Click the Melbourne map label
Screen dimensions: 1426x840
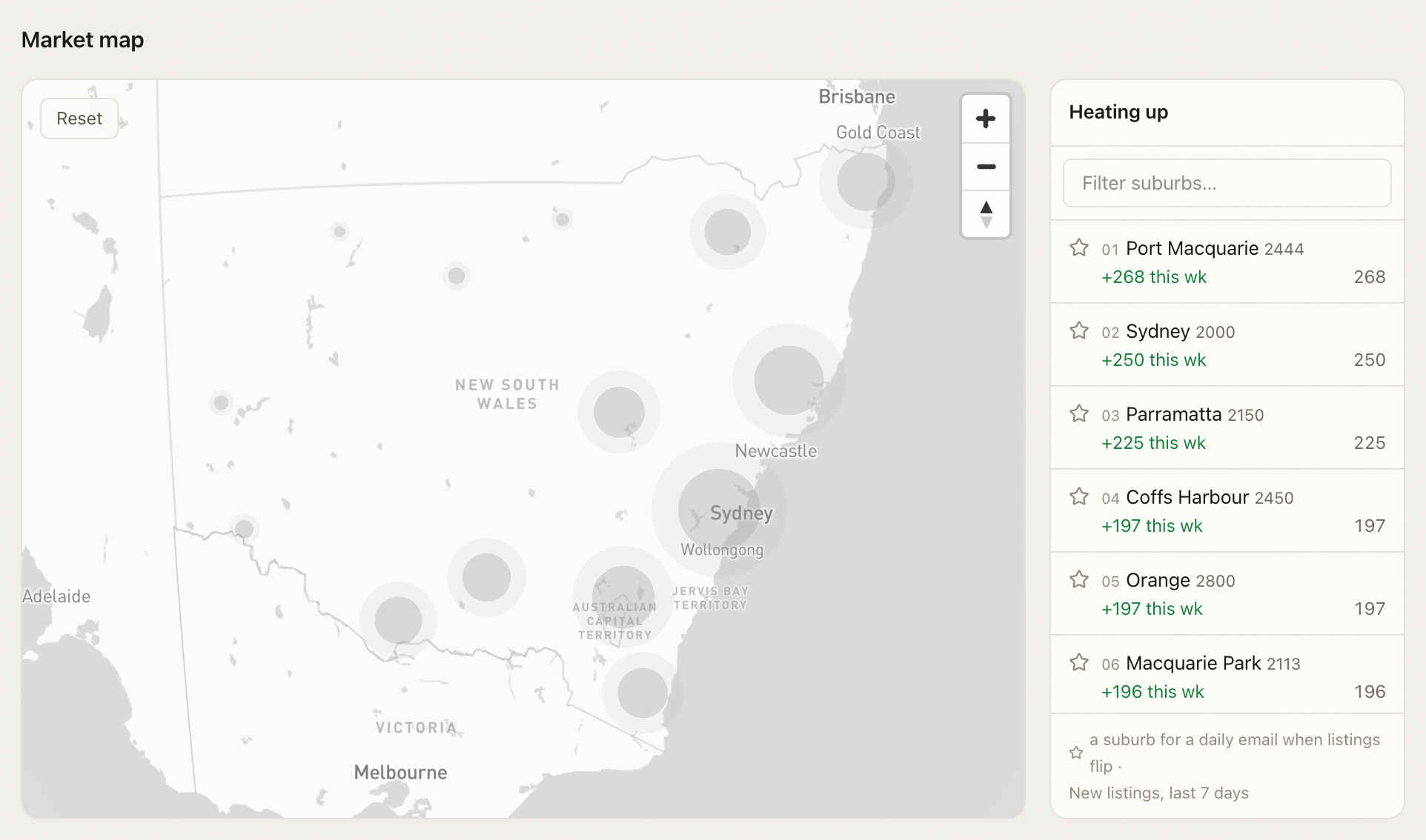[x=400, y=773]
